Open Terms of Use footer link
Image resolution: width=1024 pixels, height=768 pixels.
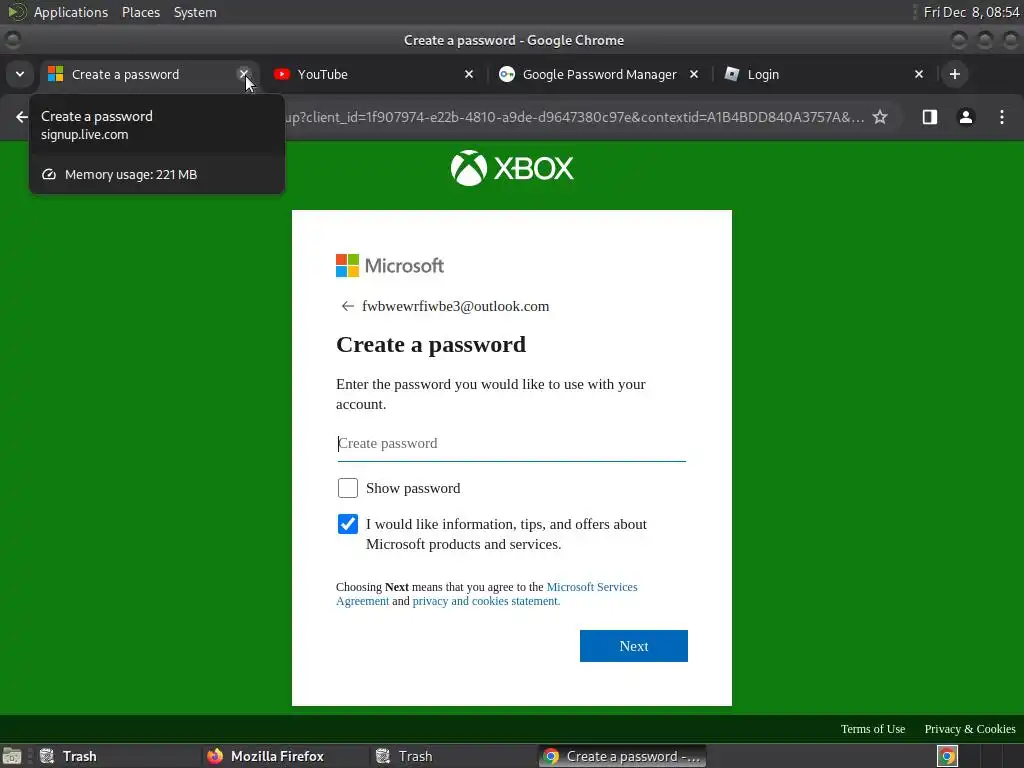872,729
